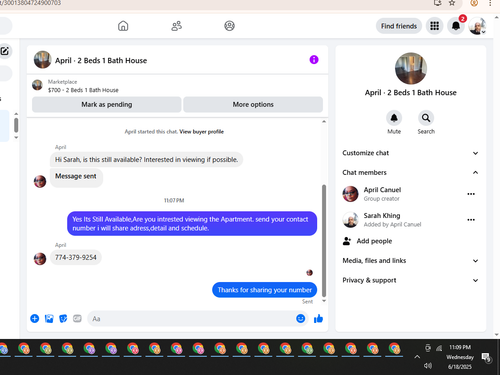This screenshot has width=500, height=375.
Task: Open the Groups/profile circle icon in navigation
Action: tap(229, 26)
